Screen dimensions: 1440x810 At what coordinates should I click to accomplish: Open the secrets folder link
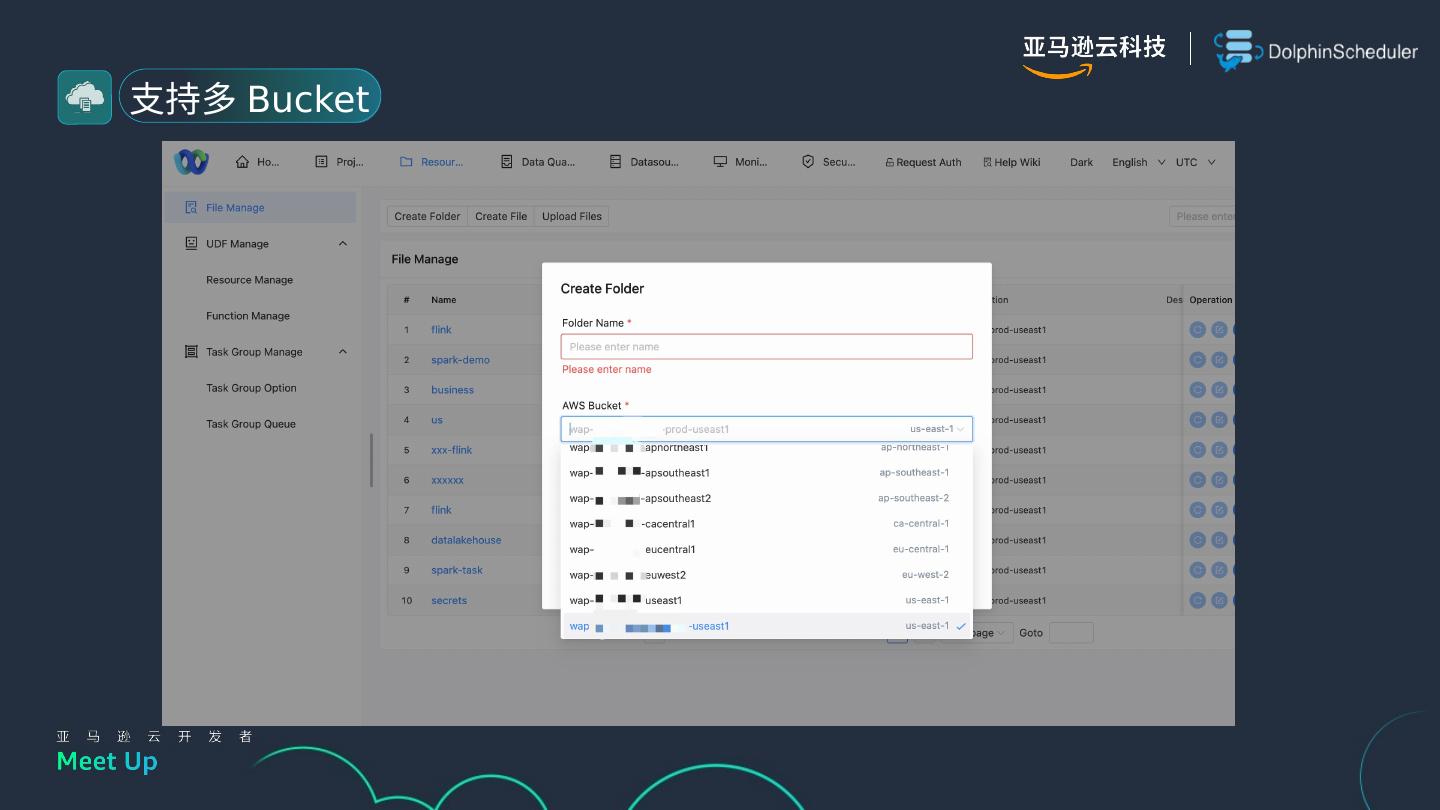click(449, 600)
